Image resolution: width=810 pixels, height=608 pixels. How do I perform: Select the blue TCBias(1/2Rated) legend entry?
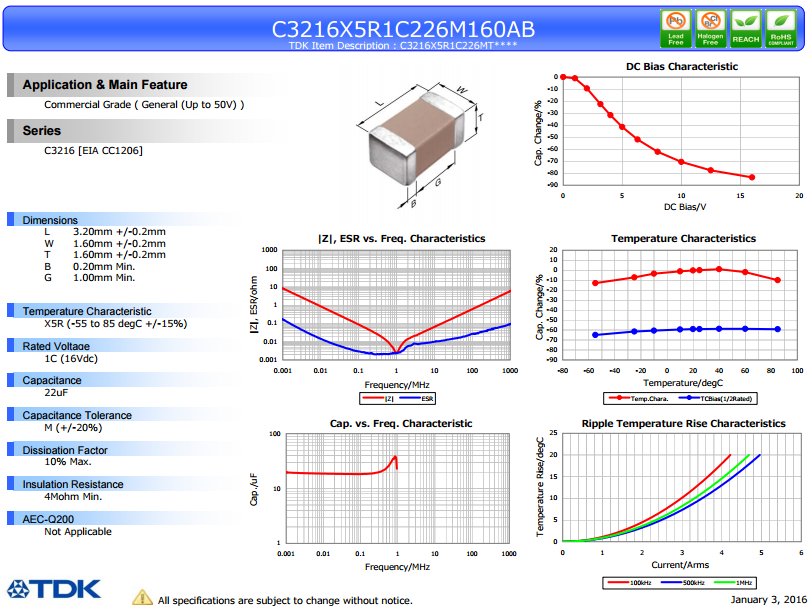tap(715, 398)
